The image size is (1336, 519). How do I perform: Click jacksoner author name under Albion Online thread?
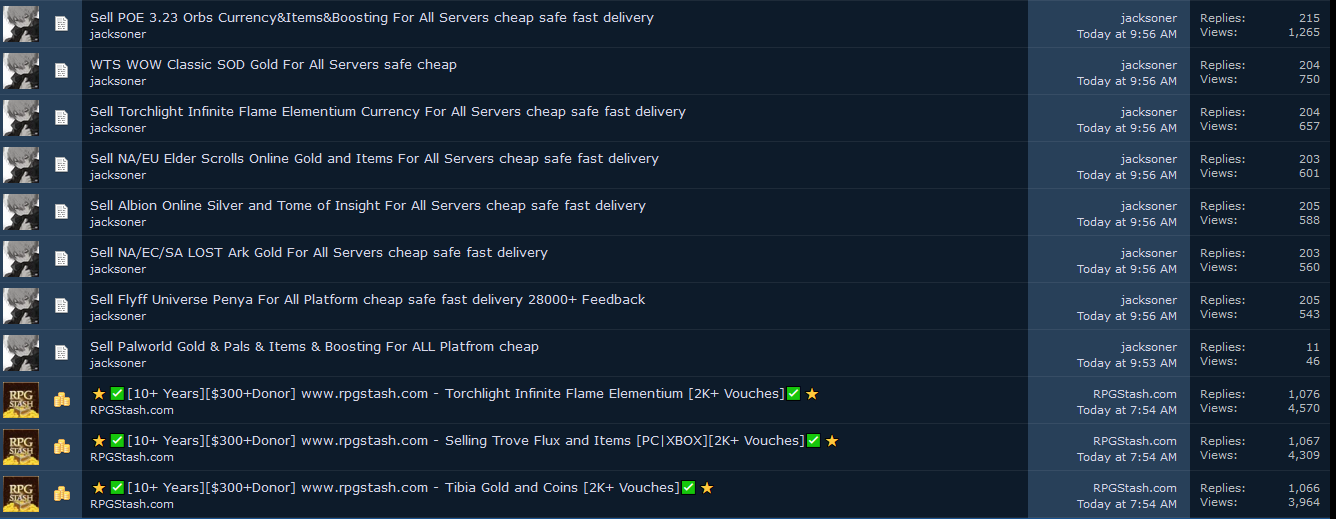pyautogui.click(x=117, y=222)
